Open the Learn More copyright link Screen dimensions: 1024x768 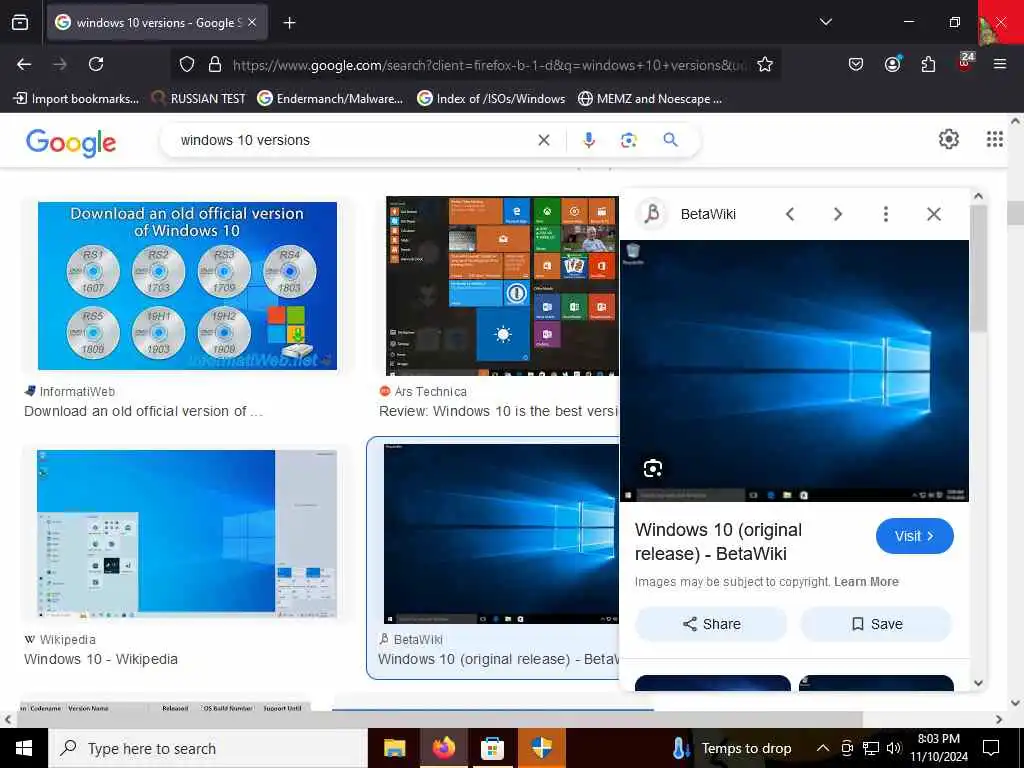[866, 582]
